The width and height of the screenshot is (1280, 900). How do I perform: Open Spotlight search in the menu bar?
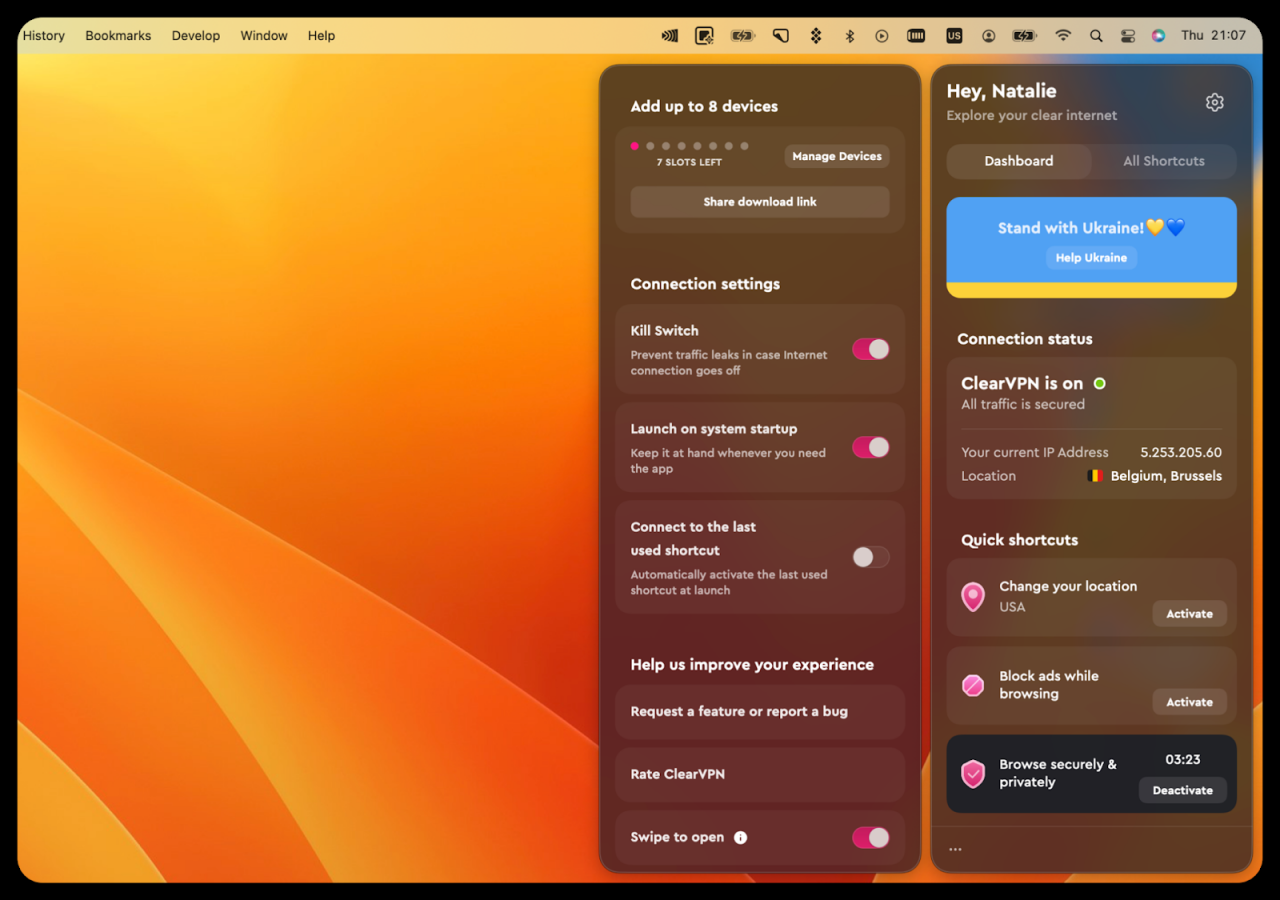1096,35
